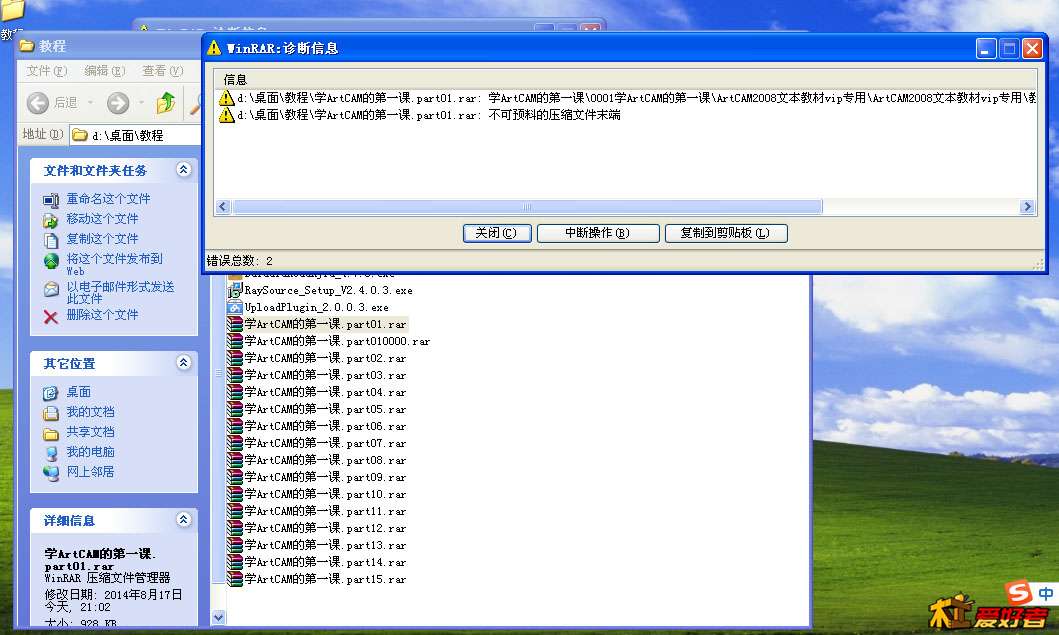Select 学ArtCAM的第一课.part10.rar file
The width and height of the screenshot is (1059, 635).
click(x=317, y=494)
